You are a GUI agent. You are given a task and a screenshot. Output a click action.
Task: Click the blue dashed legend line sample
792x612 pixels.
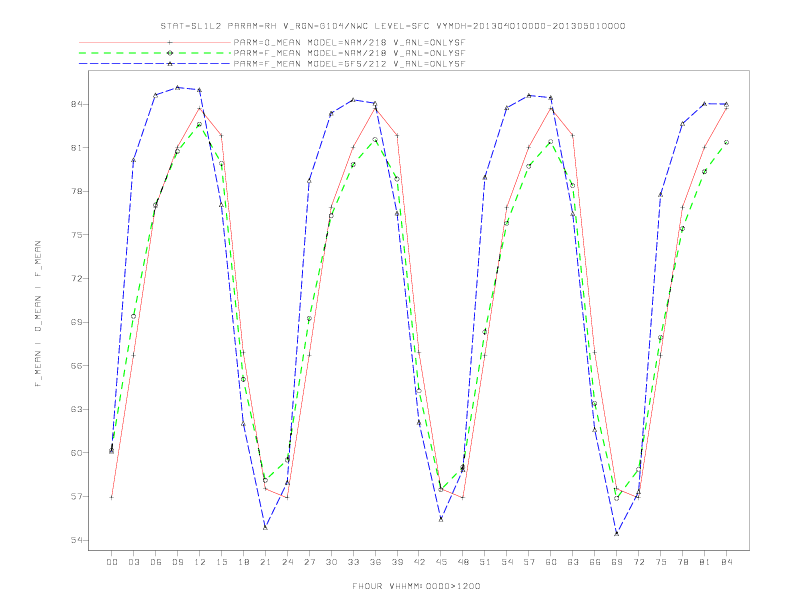(x=155, y=64)
